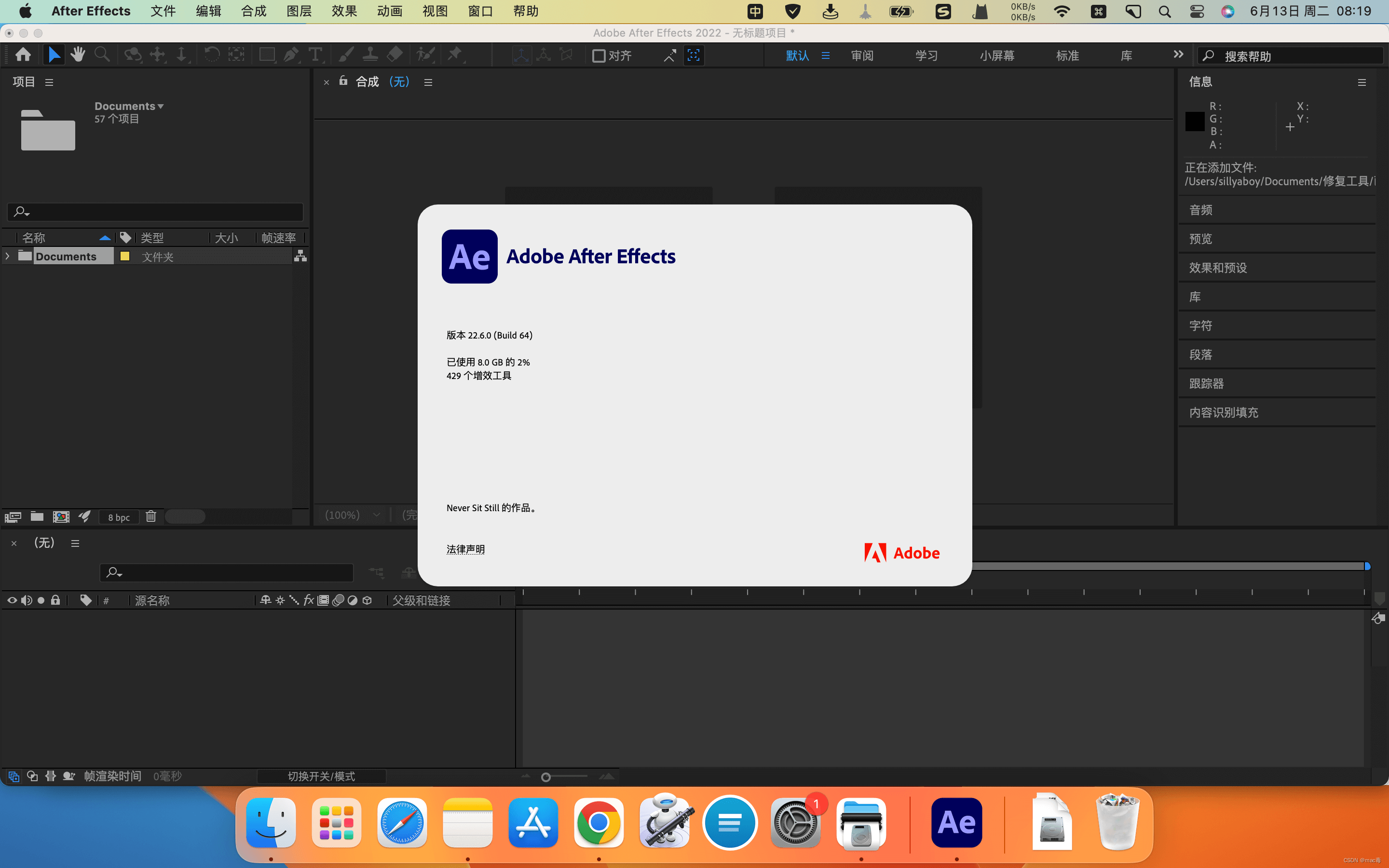Click the 8 bpc color depth button
The image size is (1389, 868).
coord(119,516)
